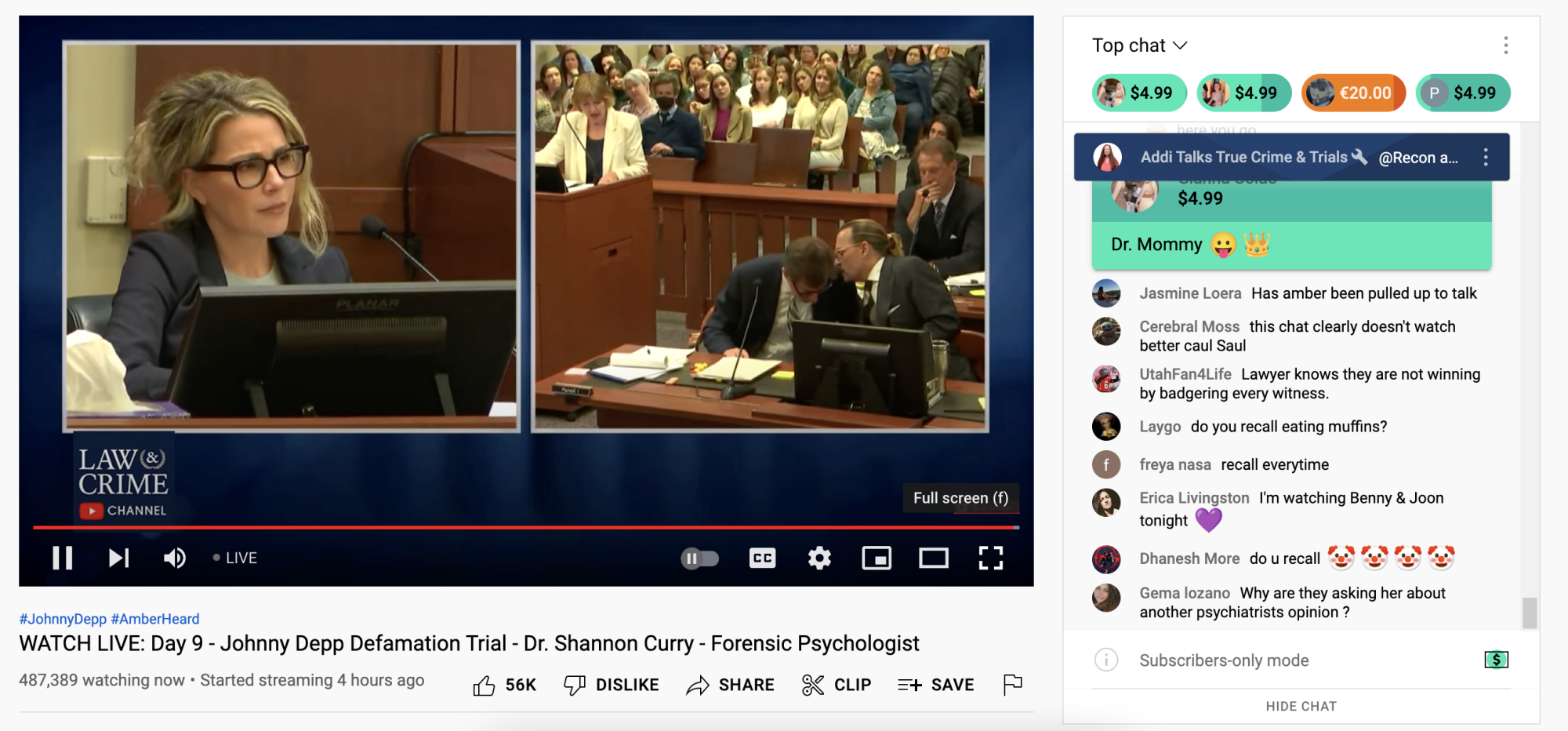
Task: Click the chat scrollbar thumb
Action: (x=1530, y=613)
